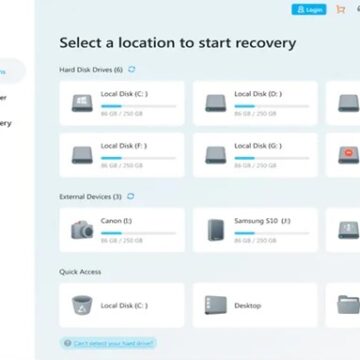The height and width of the screenshot is (360, 360).
Task: Select the highlighted left sidebar tab
Action: [12, 71]
